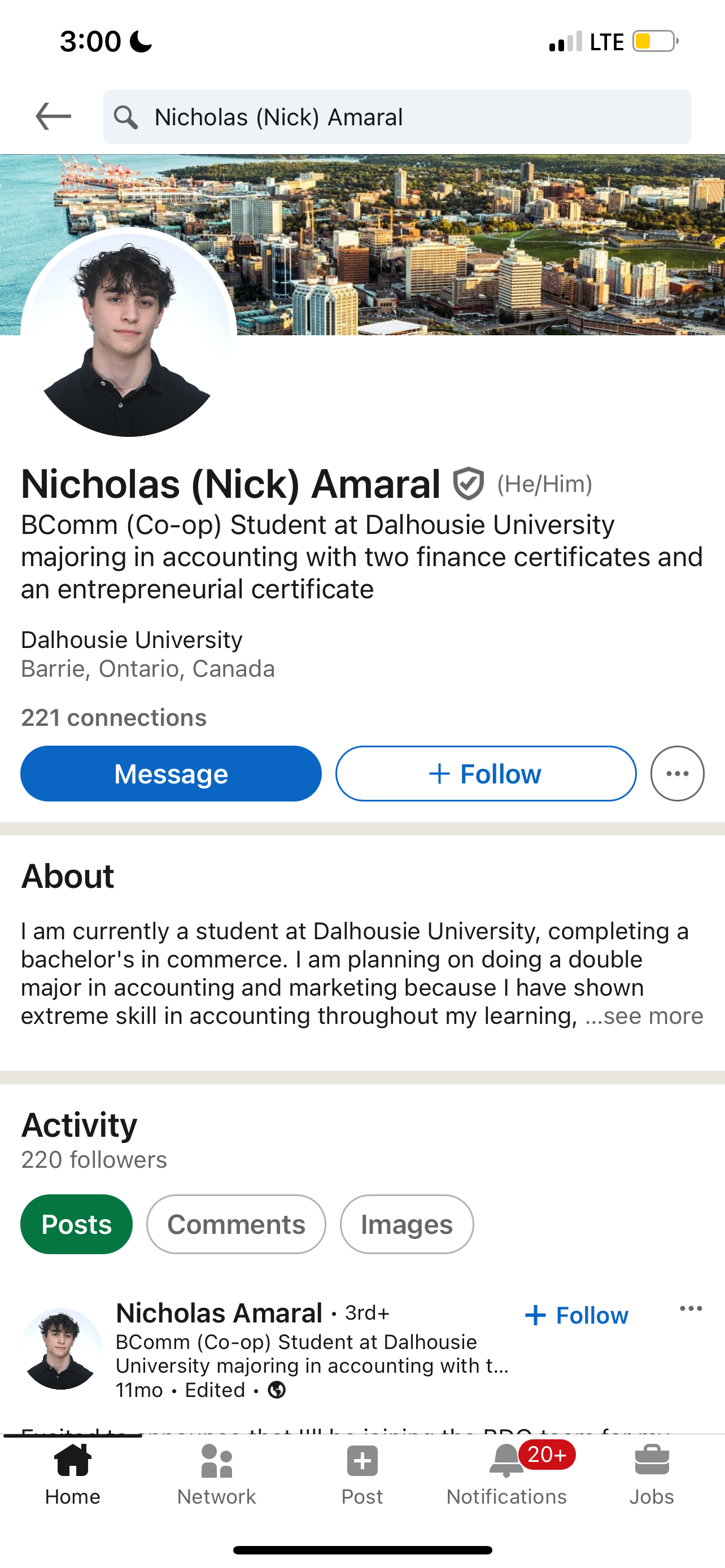The image size is (725, 1568).
Task: Switch activity filter to Comments
Action: tap(236, 1224)
